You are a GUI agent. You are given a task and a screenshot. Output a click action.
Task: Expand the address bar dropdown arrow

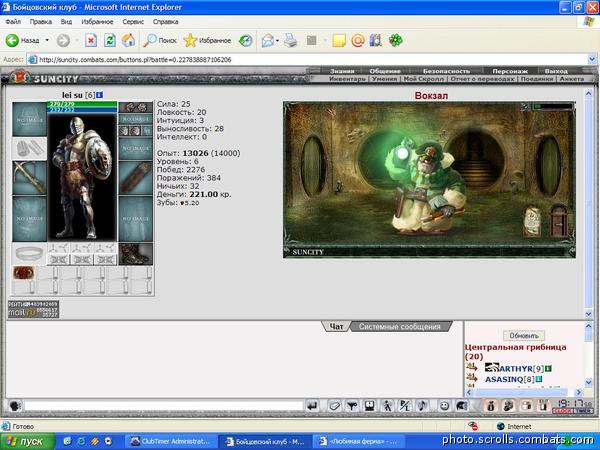click(592, 60)
